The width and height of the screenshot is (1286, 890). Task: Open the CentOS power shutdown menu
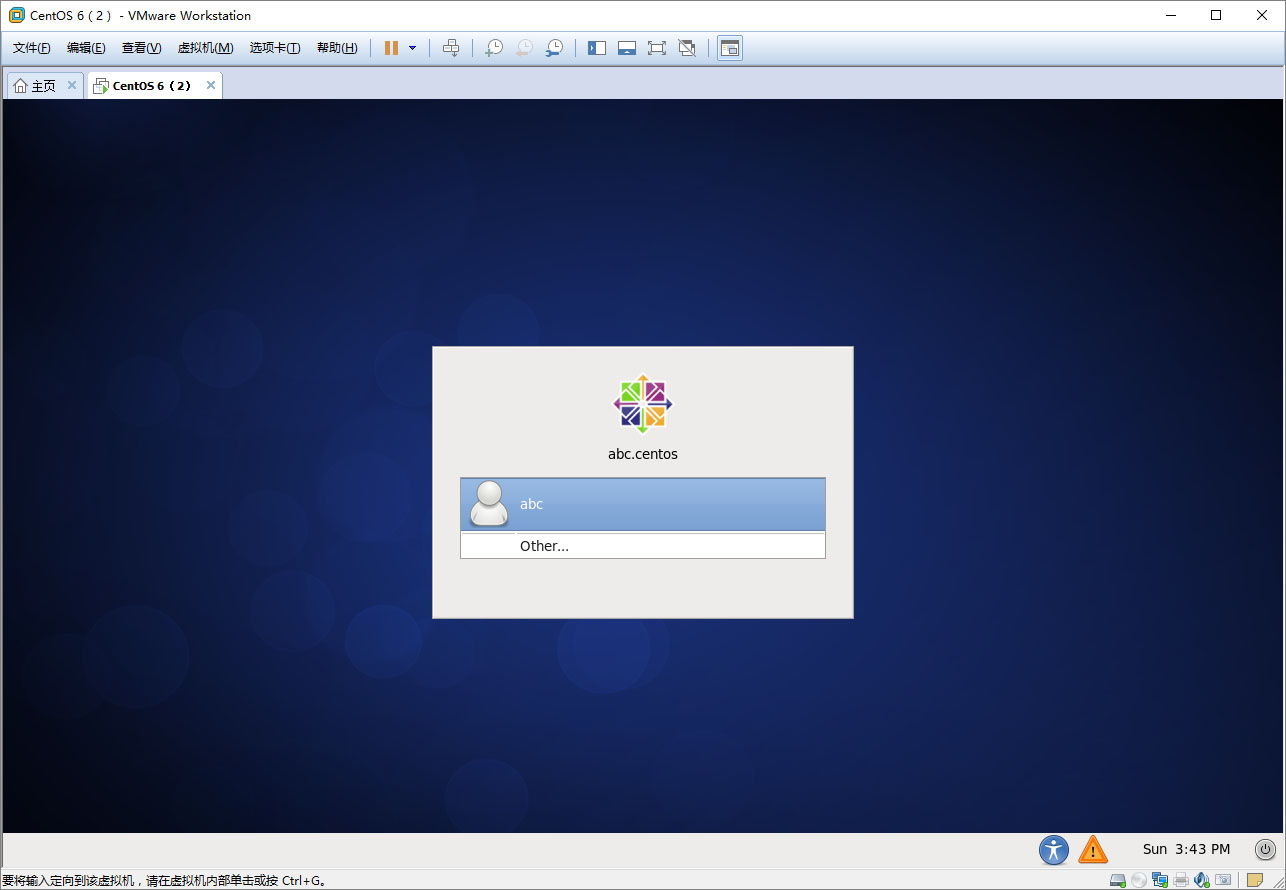click(1265, 850)
